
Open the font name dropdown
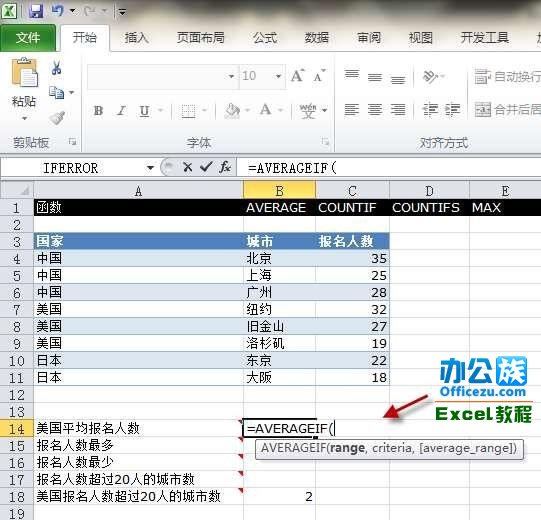click(x=231, y=76)
